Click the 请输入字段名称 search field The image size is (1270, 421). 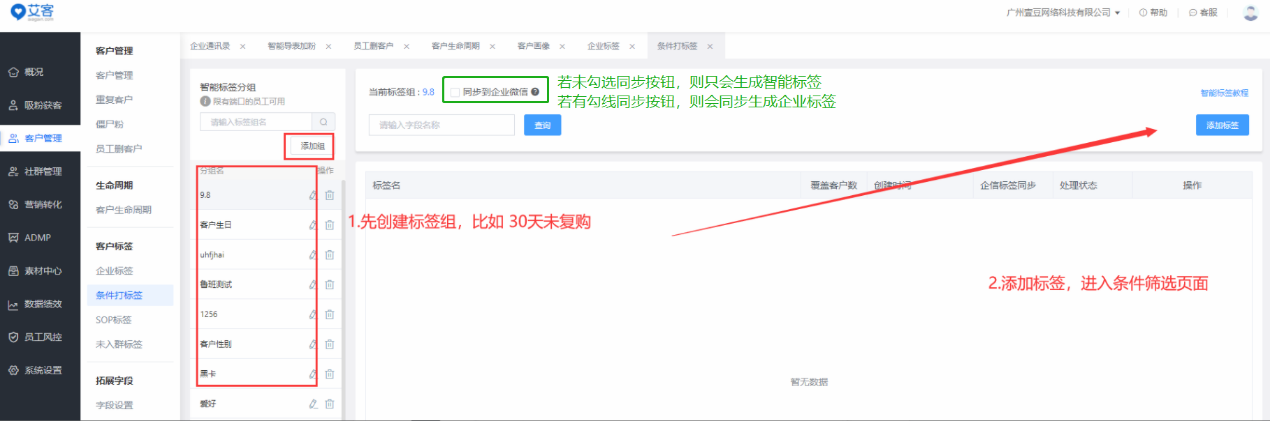(x=441, y=125)
